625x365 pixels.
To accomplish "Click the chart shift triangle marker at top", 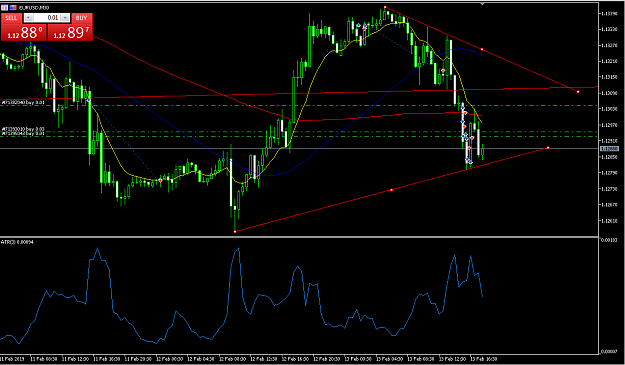I will coord(483,4).
